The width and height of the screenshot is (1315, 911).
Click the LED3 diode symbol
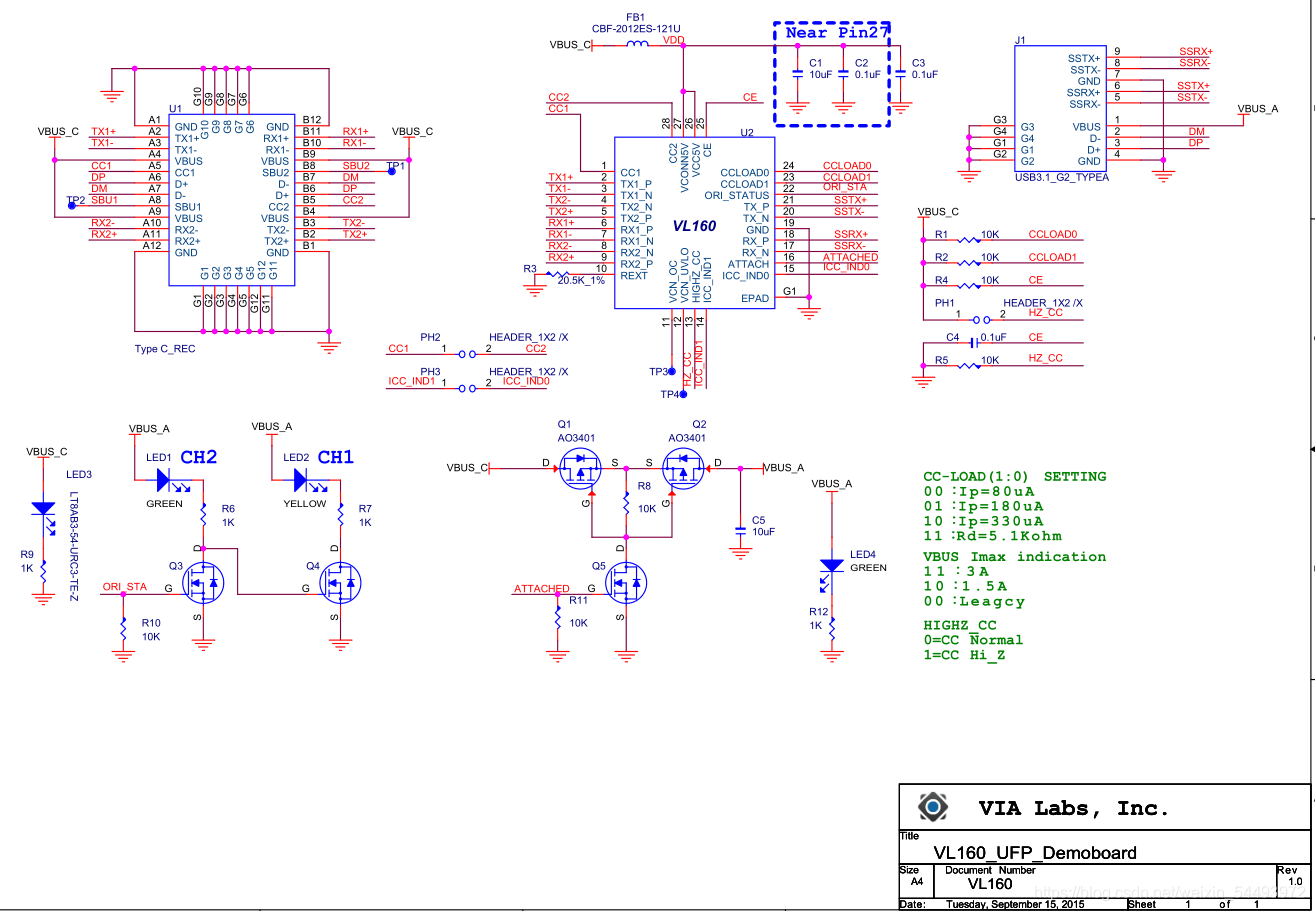[x=42, y=509]
